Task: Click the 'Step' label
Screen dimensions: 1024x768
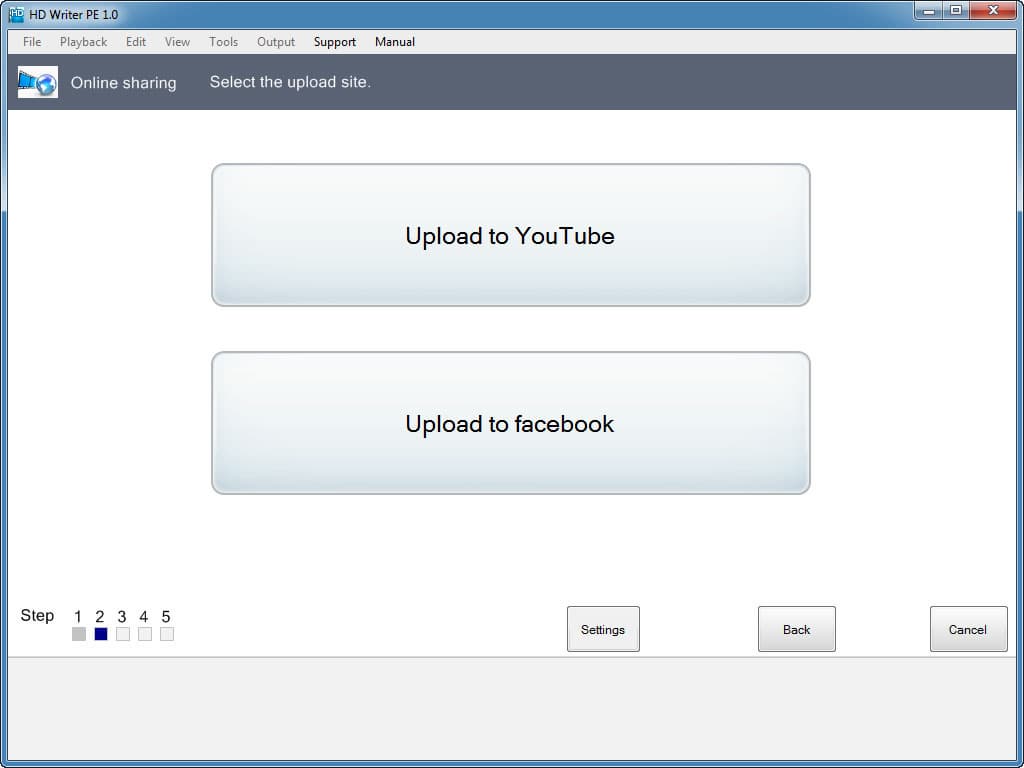Action: click(x=37, y=616)
